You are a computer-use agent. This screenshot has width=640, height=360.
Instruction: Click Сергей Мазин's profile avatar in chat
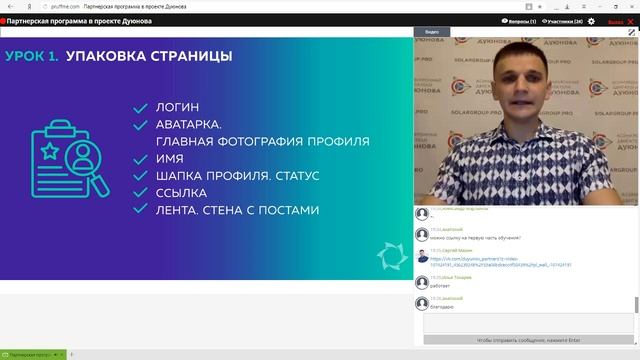422,256
